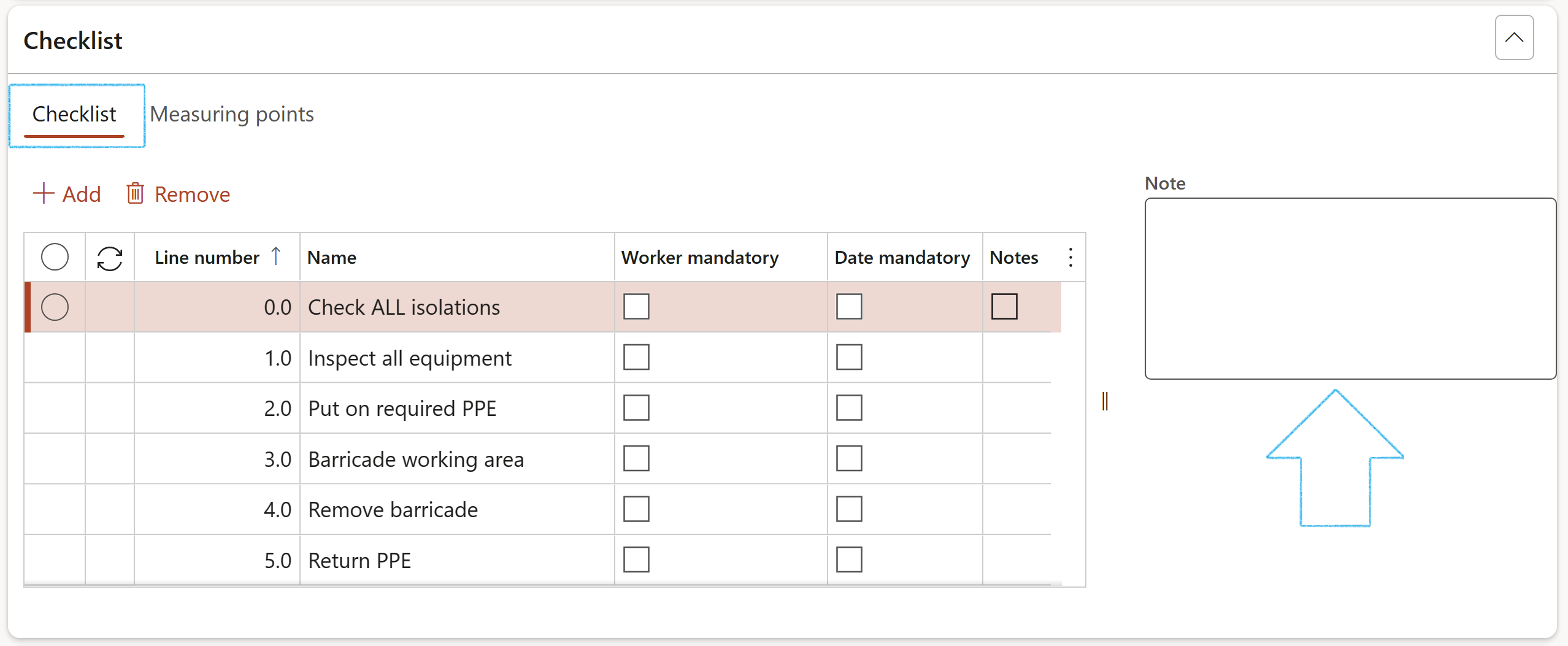Click line number 3.0 cell
The image size is (1568, 646).
pyautogui.click(x=217, y=459)
